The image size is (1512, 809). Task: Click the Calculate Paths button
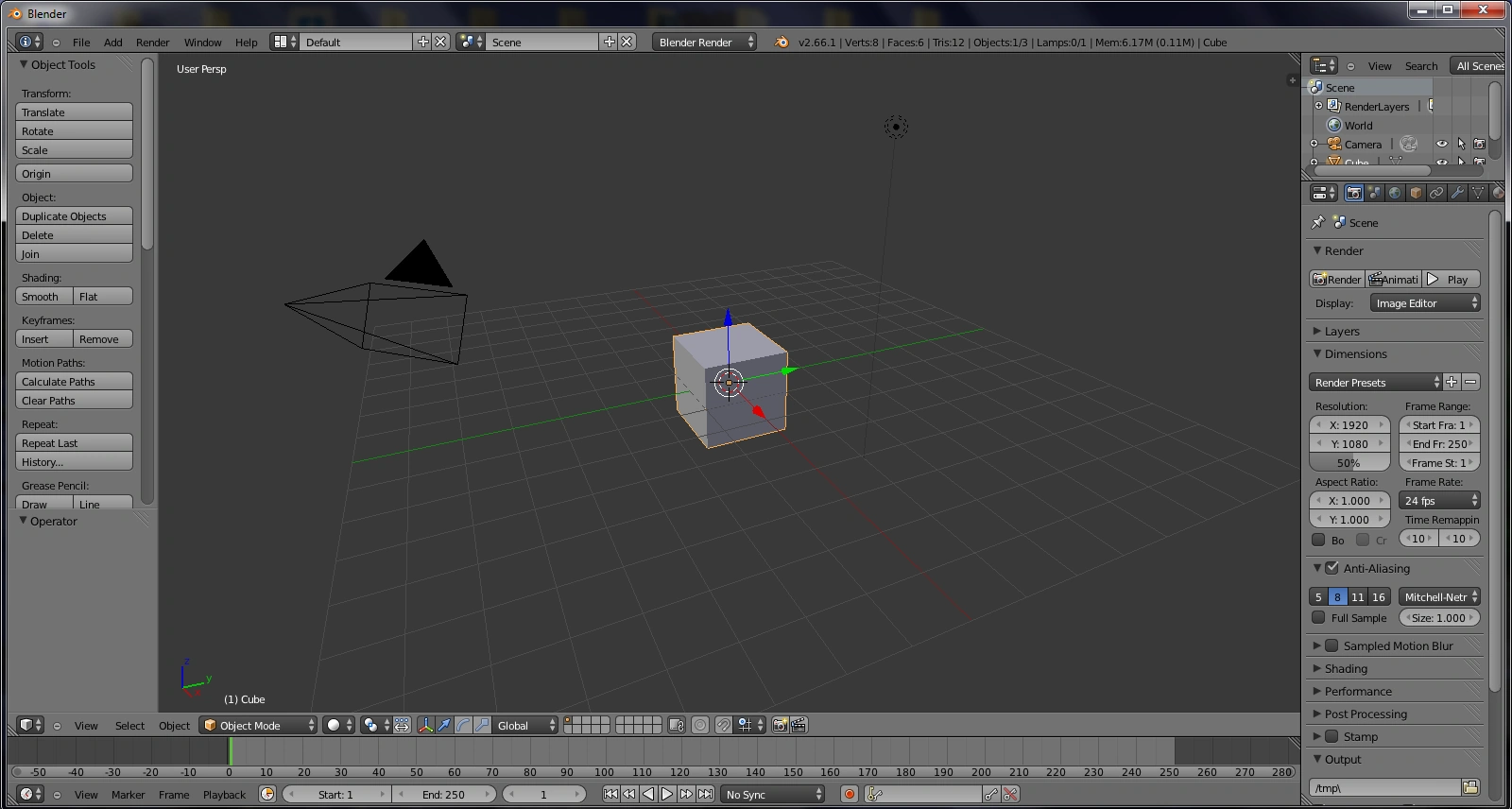(74, 381)
